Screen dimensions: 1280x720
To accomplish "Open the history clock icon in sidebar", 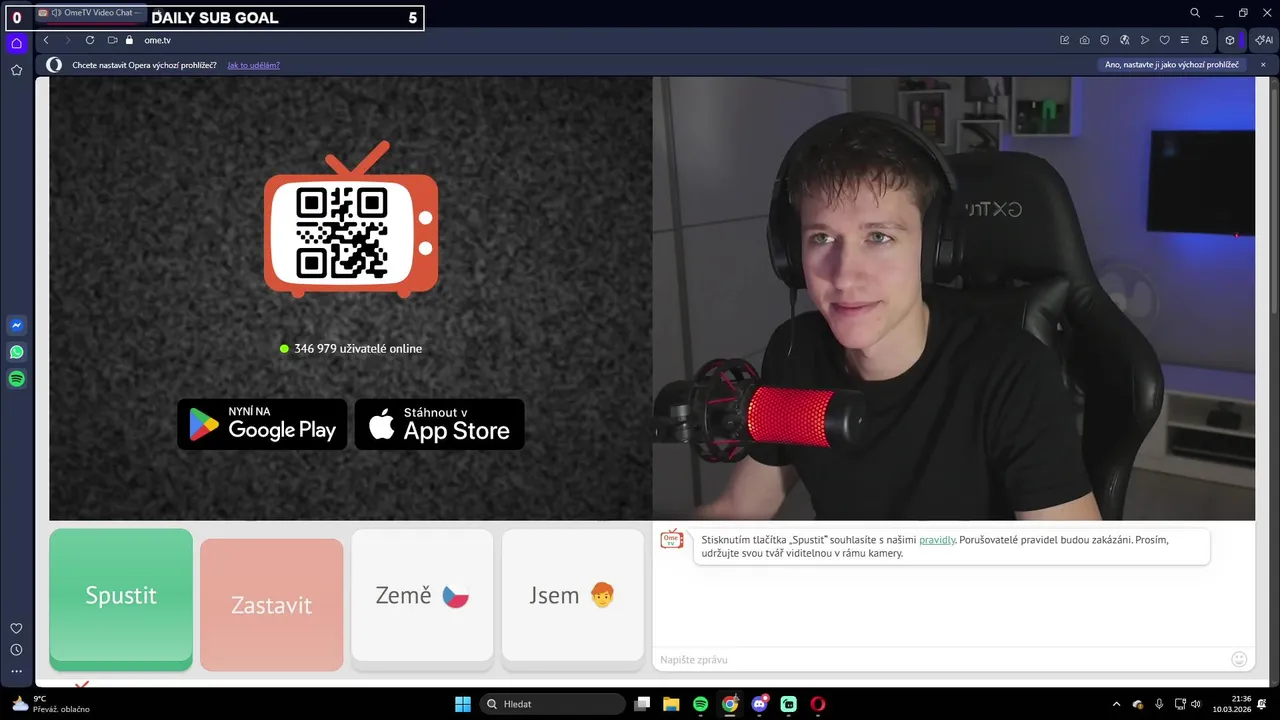I will click(16, 650).
